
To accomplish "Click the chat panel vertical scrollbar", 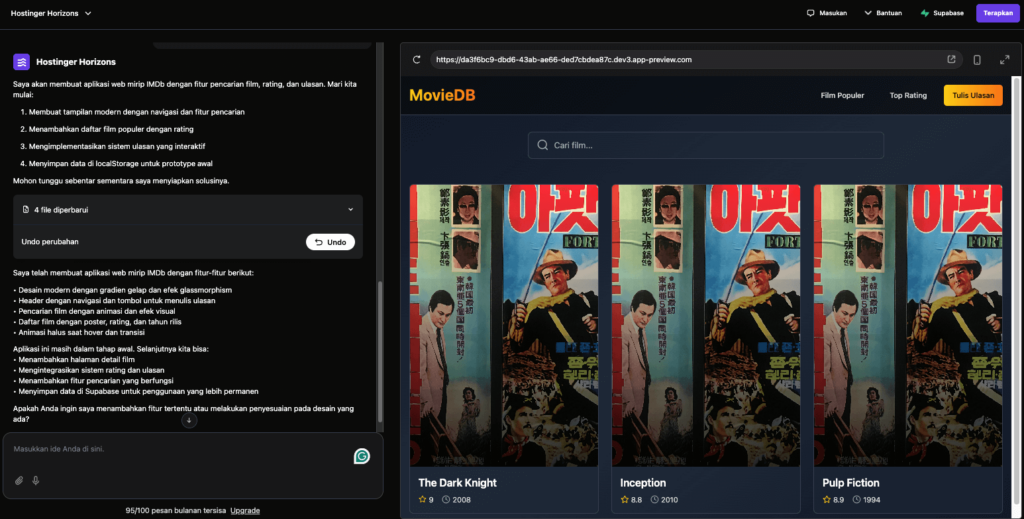I will click(x=380, y=353).
